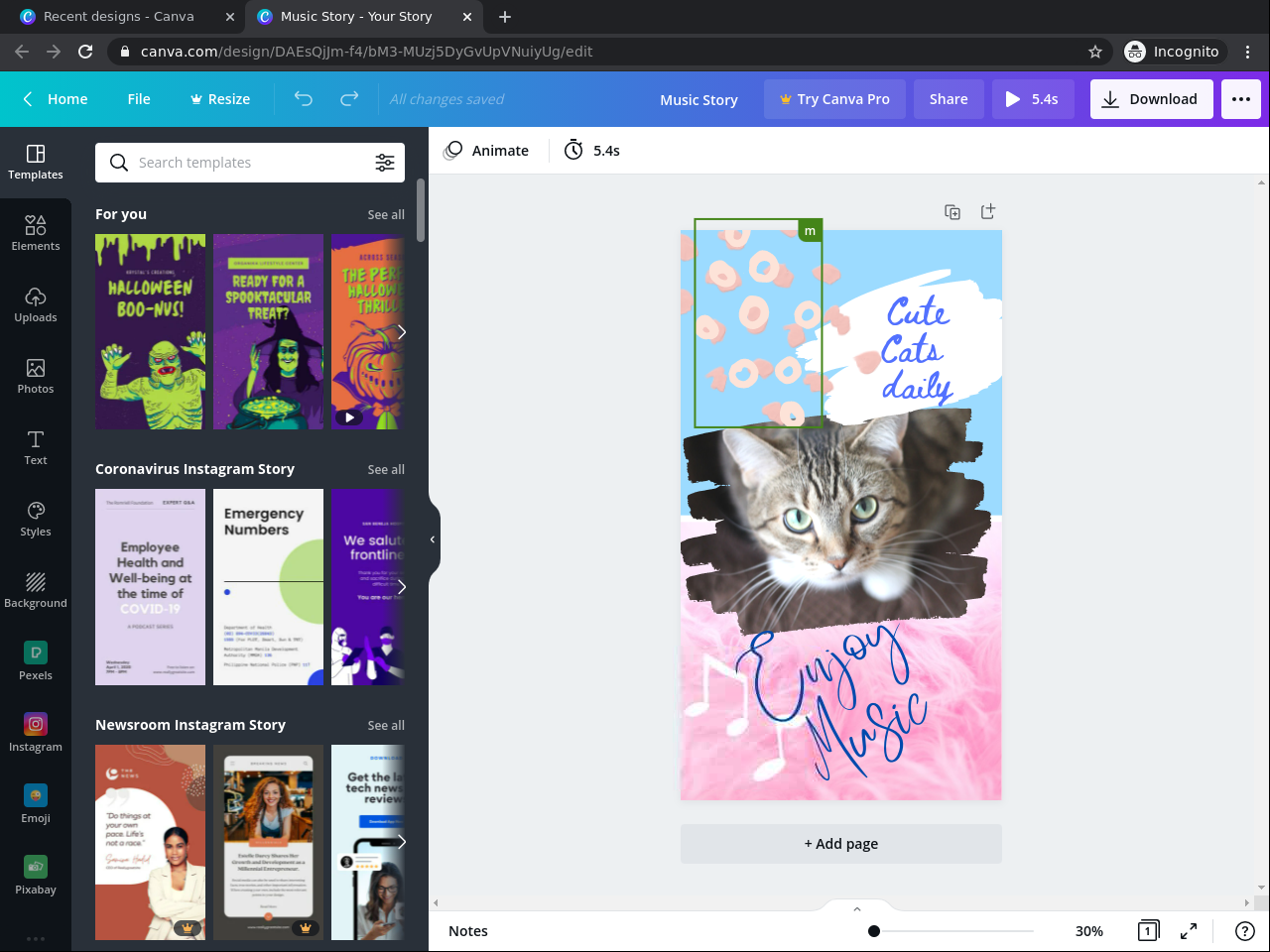Viewport: 1270px width, 952px height.
Task: Select the Employee Health and Well-being template
Action: (150, 587)
